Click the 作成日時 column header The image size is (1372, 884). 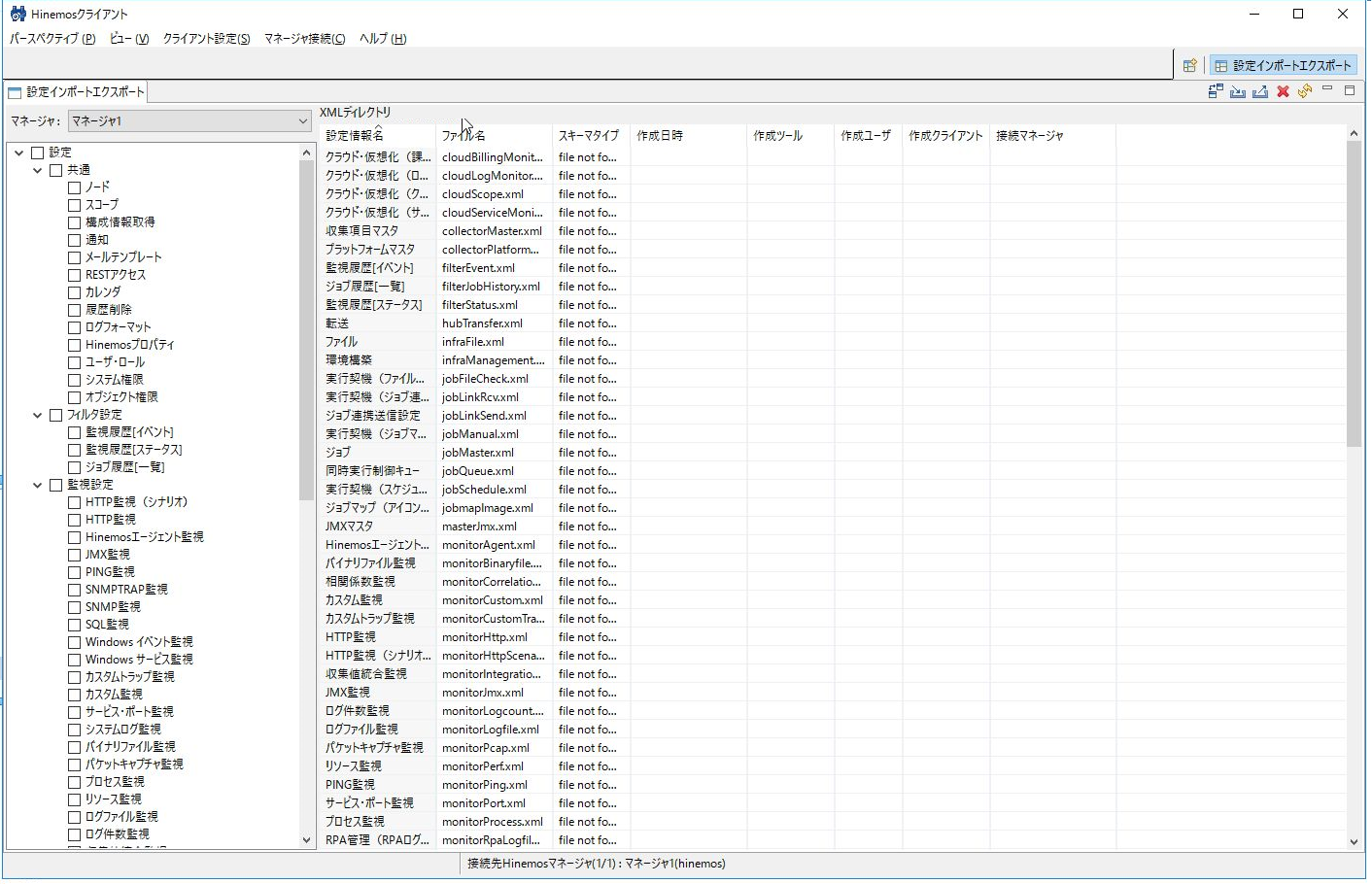click(688, 136)
